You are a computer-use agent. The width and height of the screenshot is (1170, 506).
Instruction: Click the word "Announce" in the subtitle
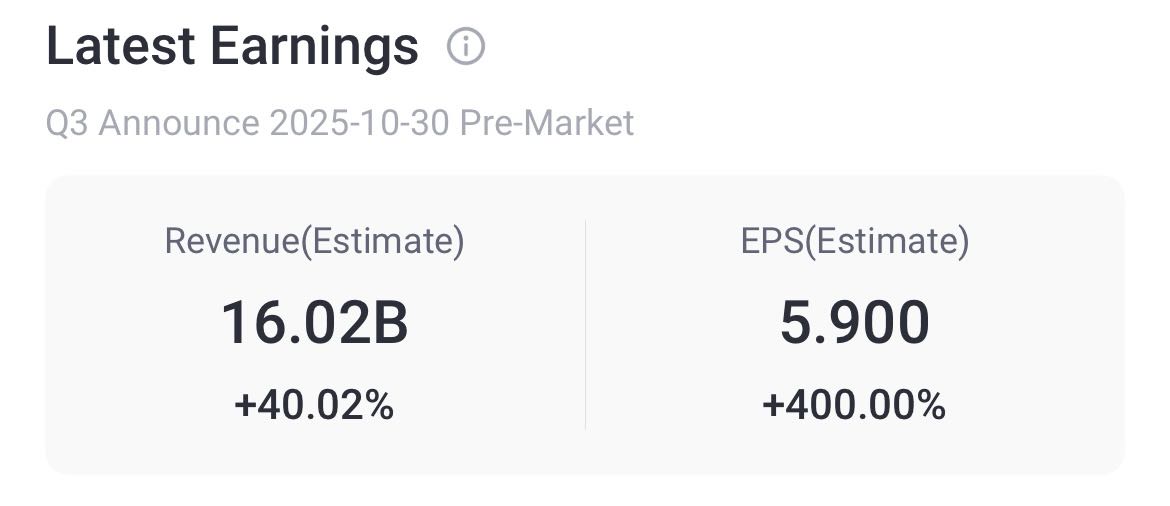tap(179, 123)
